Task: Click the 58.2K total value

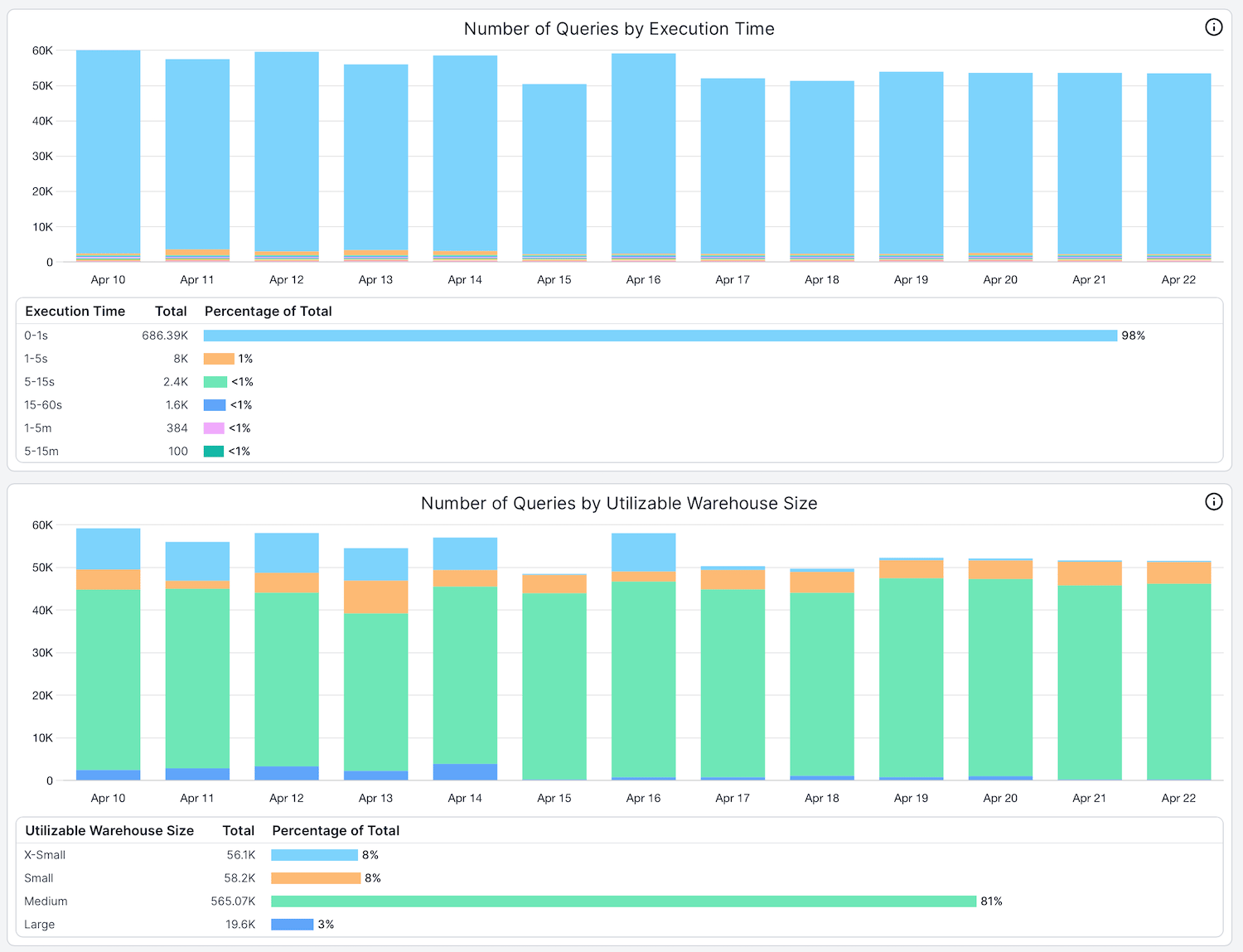Action: pyautogui.click(x=239, y=878)
